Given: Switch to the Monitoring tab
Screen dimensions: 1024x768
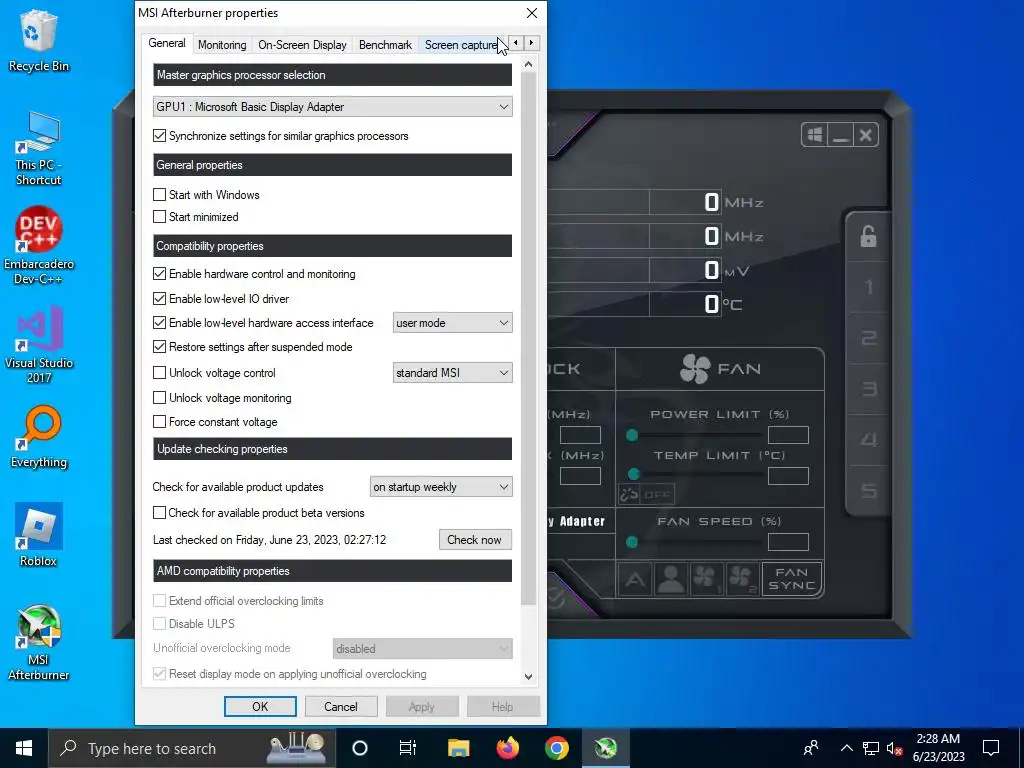Looking at the screenshot, I should click(x=222, y=45).
